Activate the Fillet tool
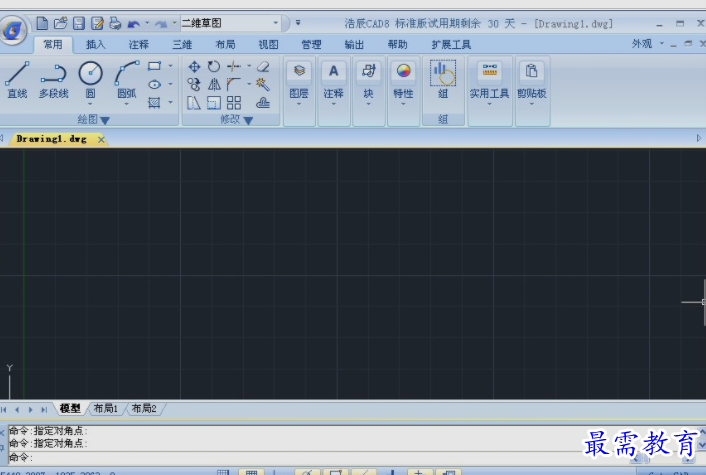 click(234, 84)
